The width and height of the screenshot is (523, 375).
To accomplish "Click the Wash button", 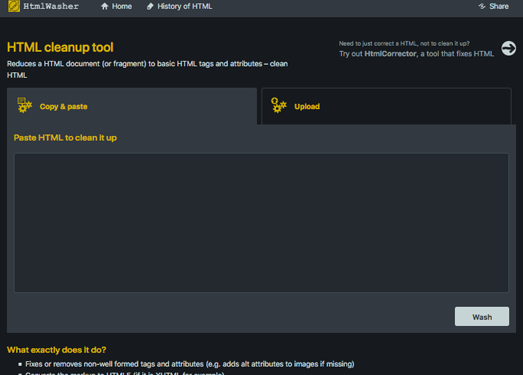I will coord(482,317).
